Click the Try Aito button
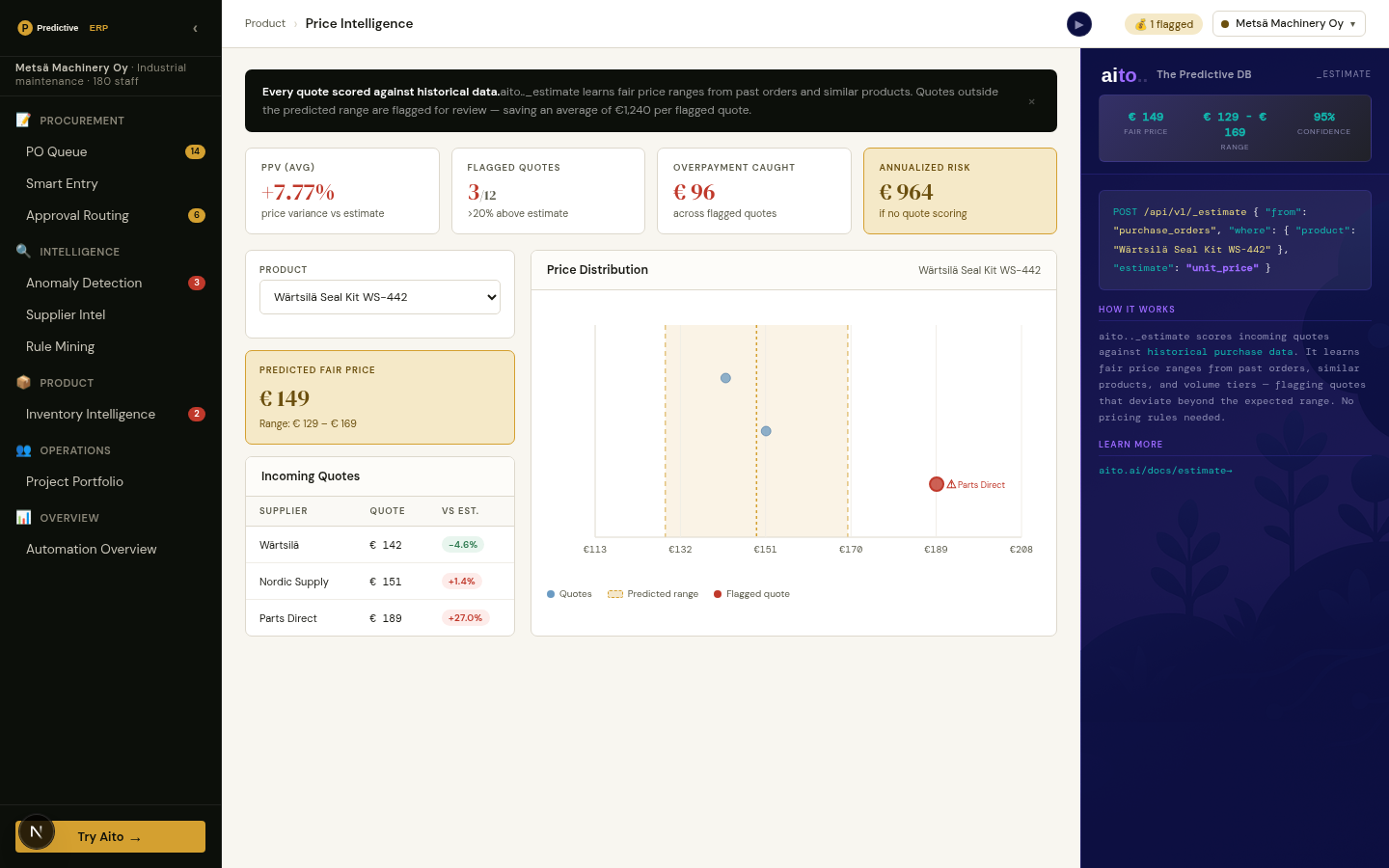Viewport: 1389px width, 868px height. coord(111,836)
